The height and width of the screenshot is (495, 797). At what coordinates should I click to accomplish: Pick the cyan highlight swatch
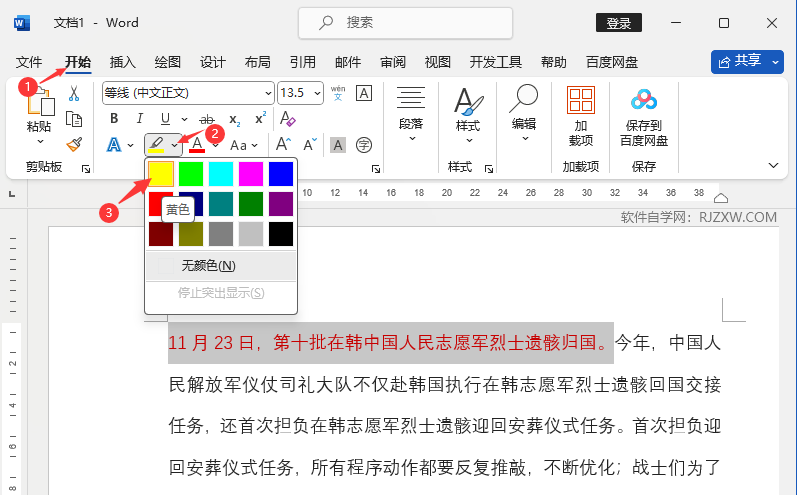point(221,174)
